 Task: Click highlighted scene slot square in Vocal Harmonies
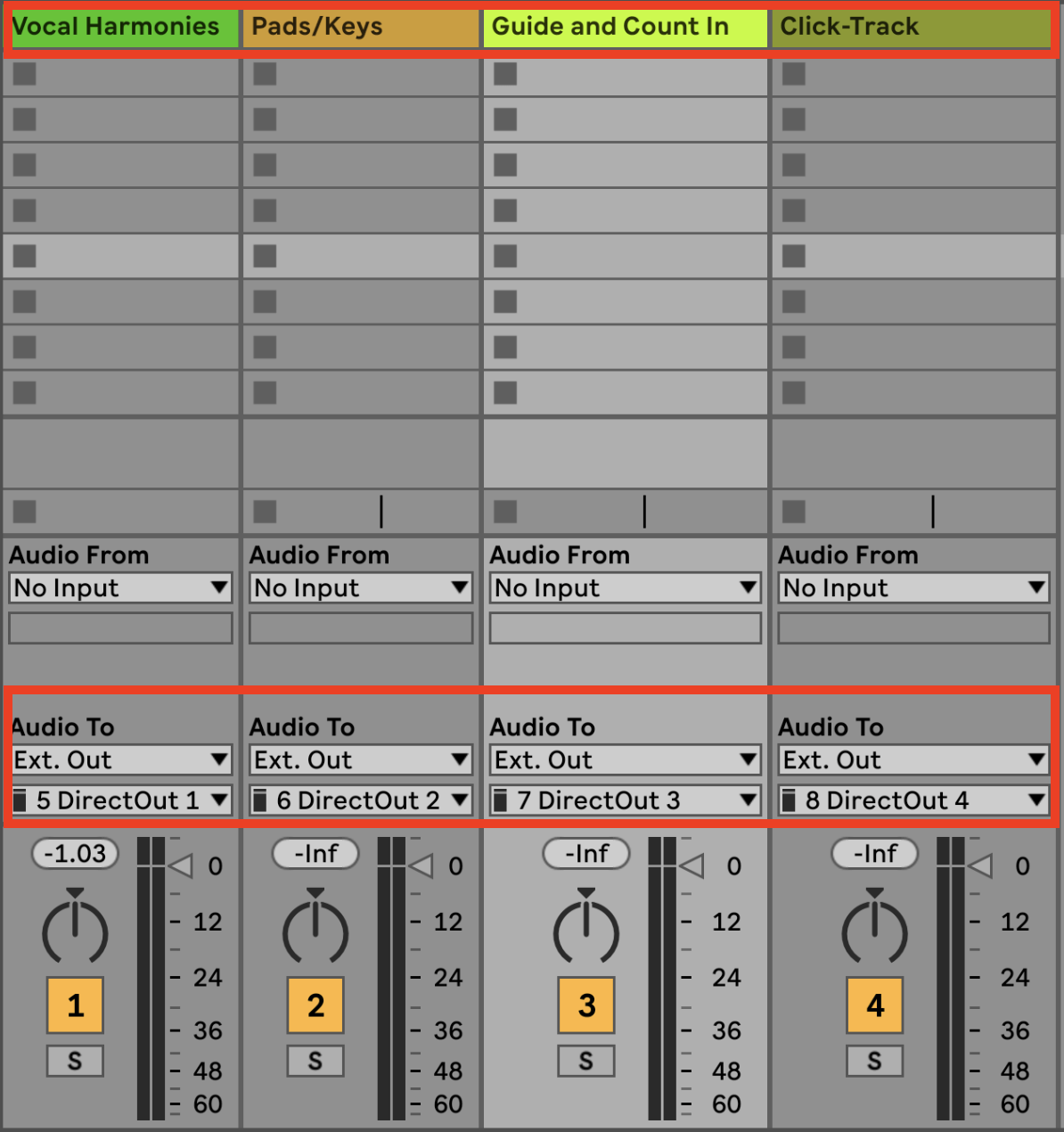click(25, 256)
